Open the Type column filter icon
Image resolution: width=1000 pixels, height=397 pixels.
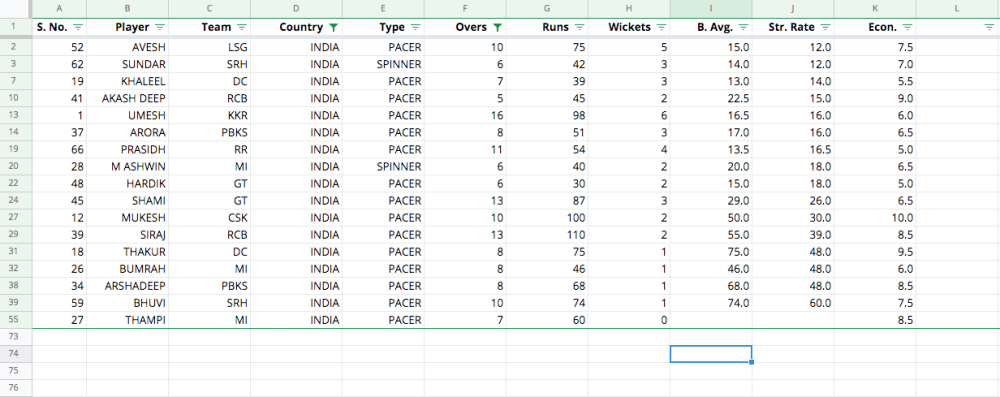(x=415, y=27)
